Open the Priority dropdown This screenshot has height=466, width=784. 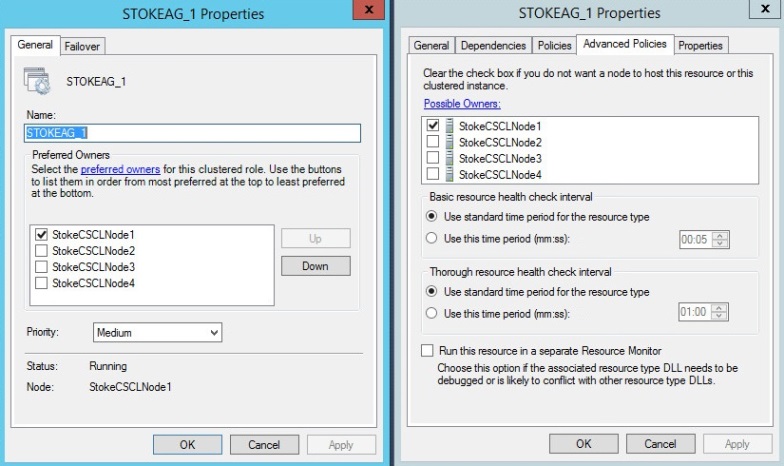[157, 332]
